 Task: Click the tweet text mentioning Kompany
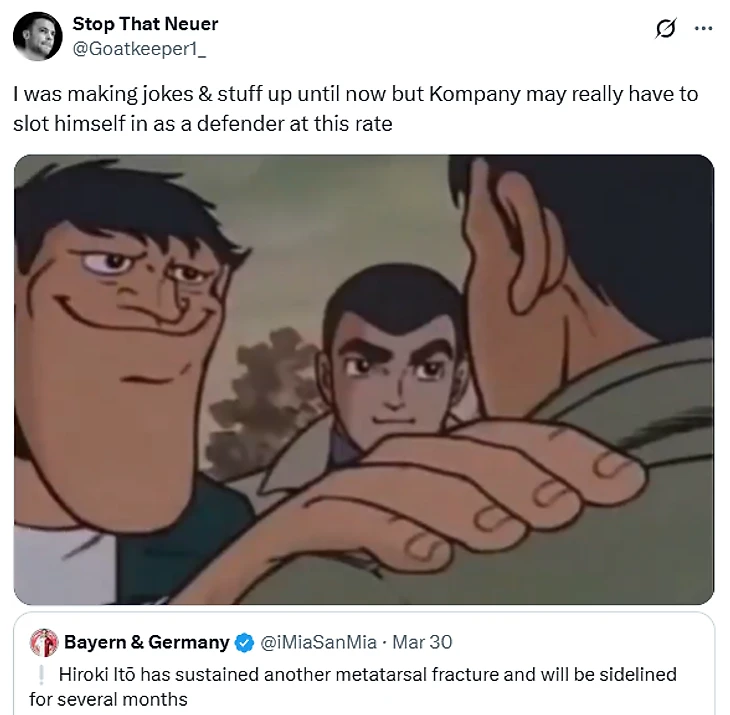[x=356, y=108]
